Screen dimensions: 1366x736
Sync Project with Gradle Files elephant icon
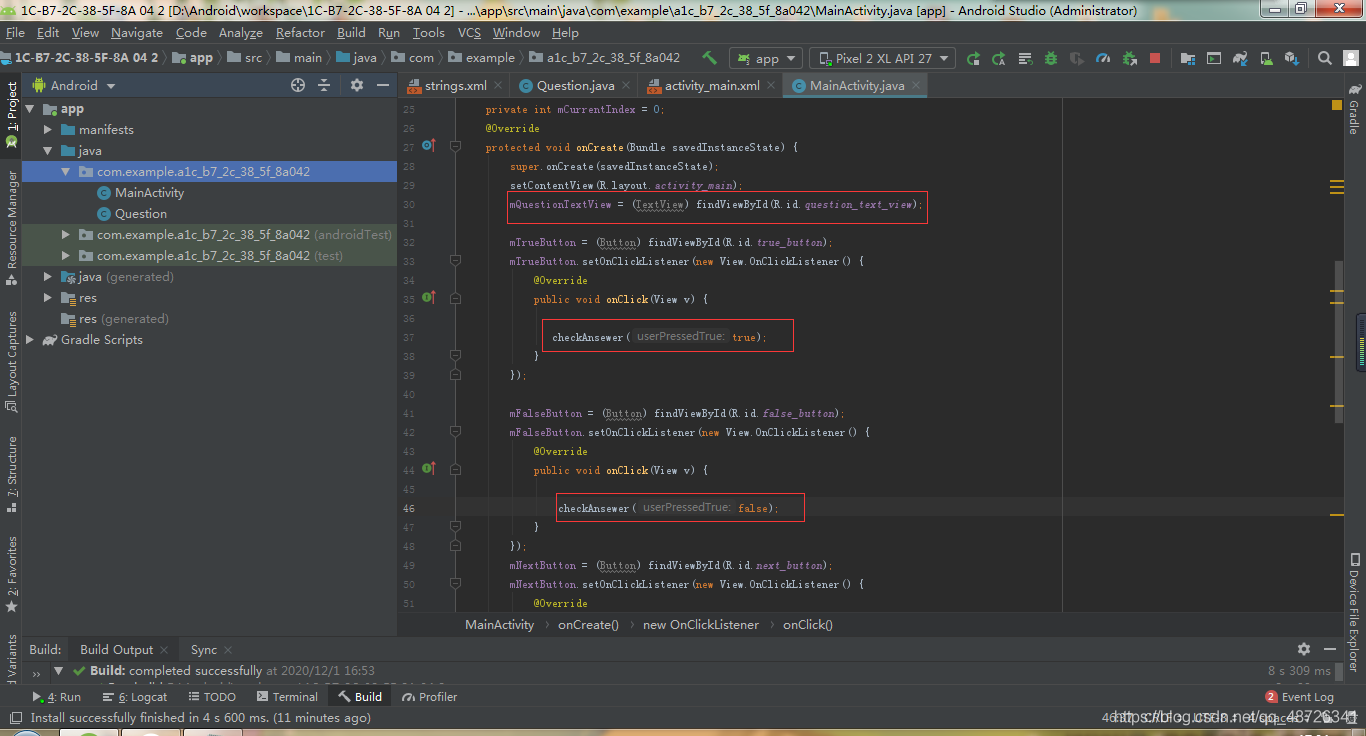point(1240,58)
